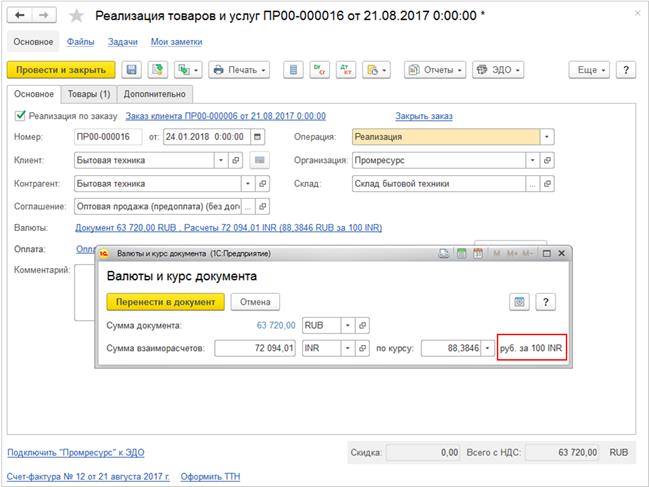
Task: Click the Отмена button in the dialog
Action: coord(256,301)
